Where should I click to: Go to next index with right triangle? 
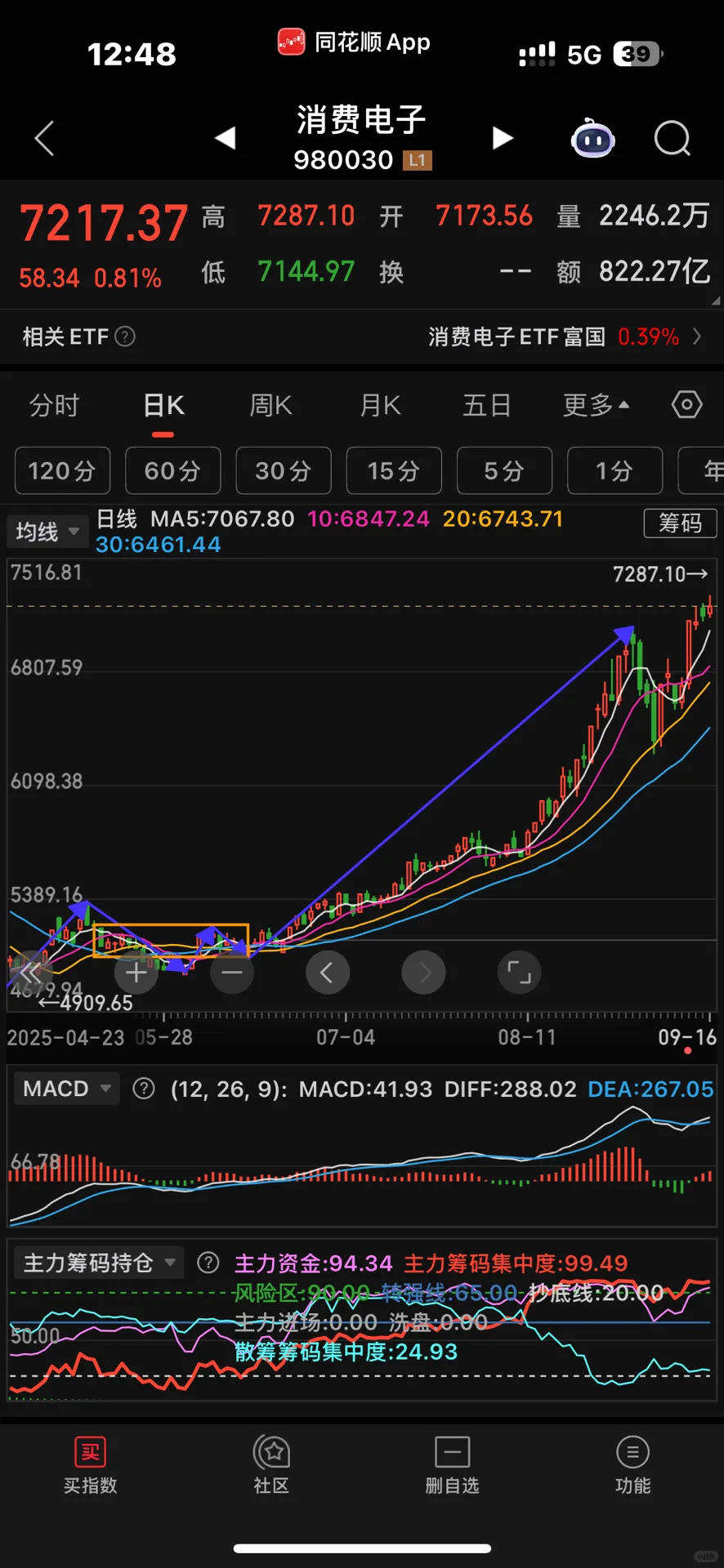[x=503, y=138]
